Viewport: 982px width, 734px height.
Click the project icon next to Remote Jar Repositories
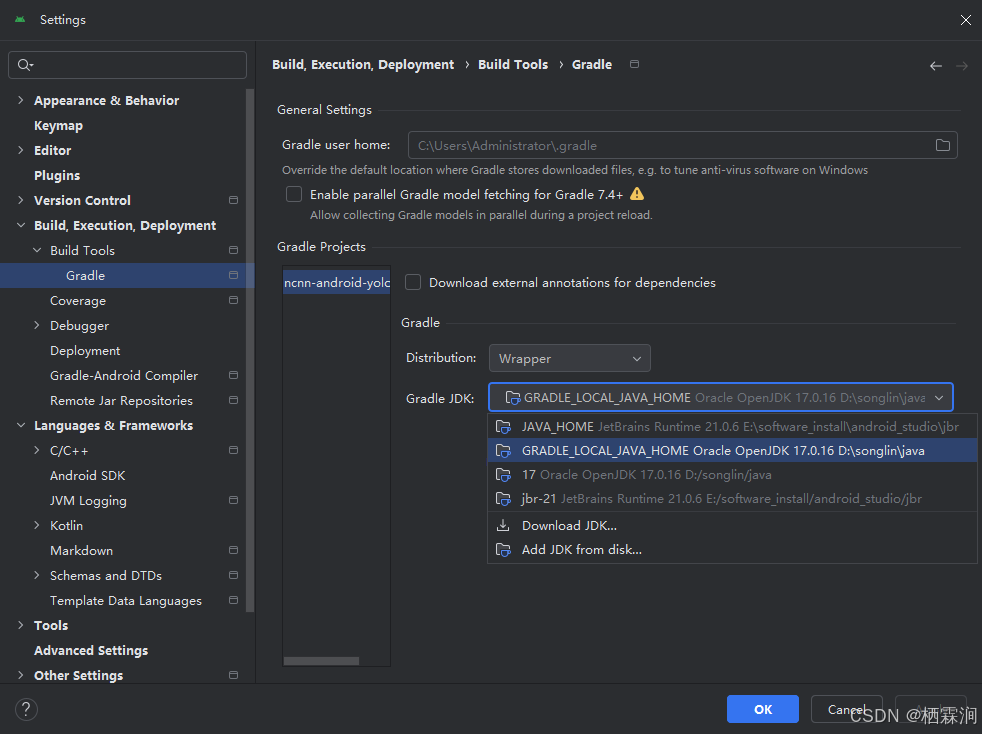pos(234,400)
